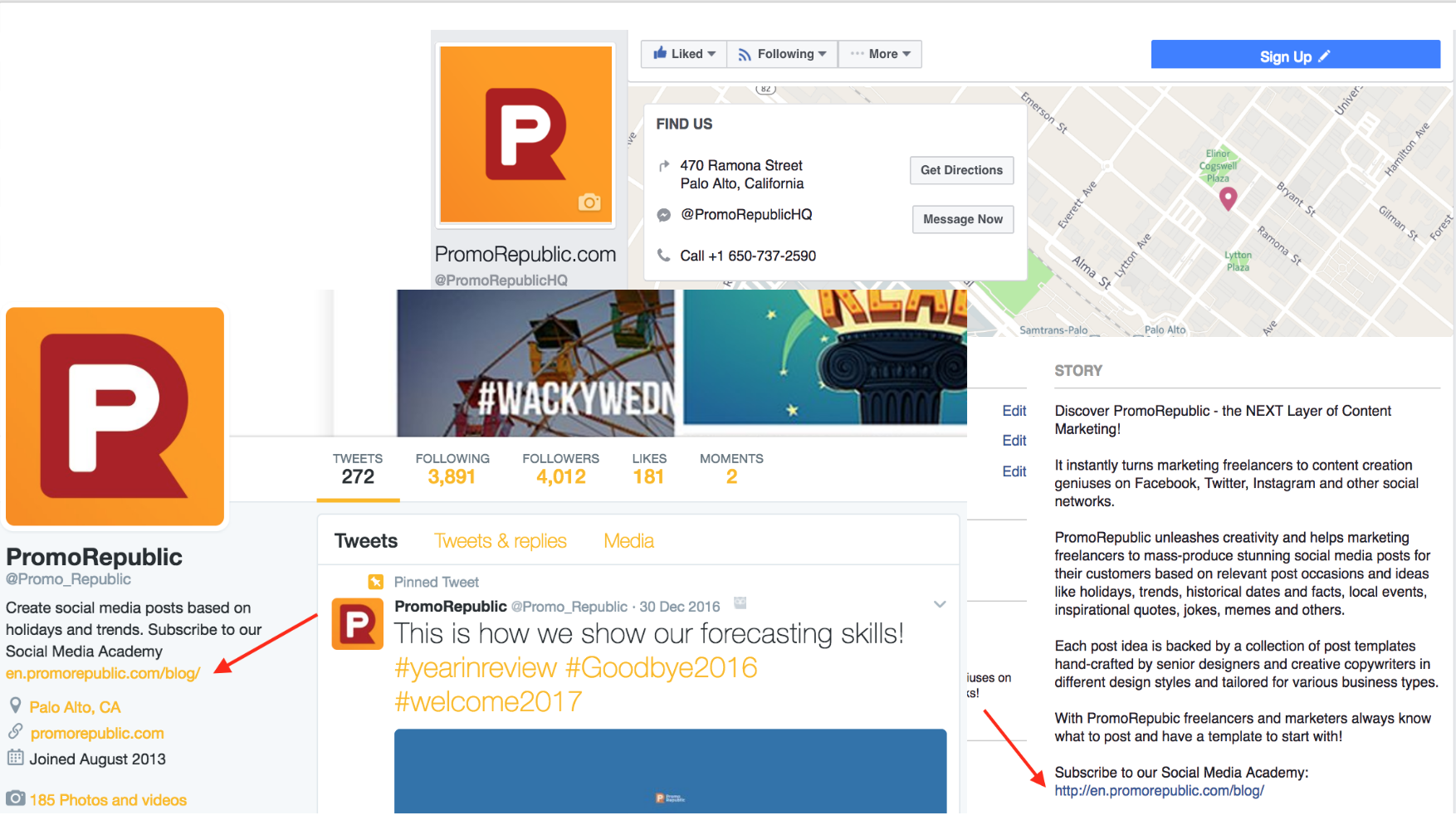The height and width of the screenshot is (815, 1456).
Task: Click the #Goodbye2016 hashtag
Action: (x=662, y=667)
